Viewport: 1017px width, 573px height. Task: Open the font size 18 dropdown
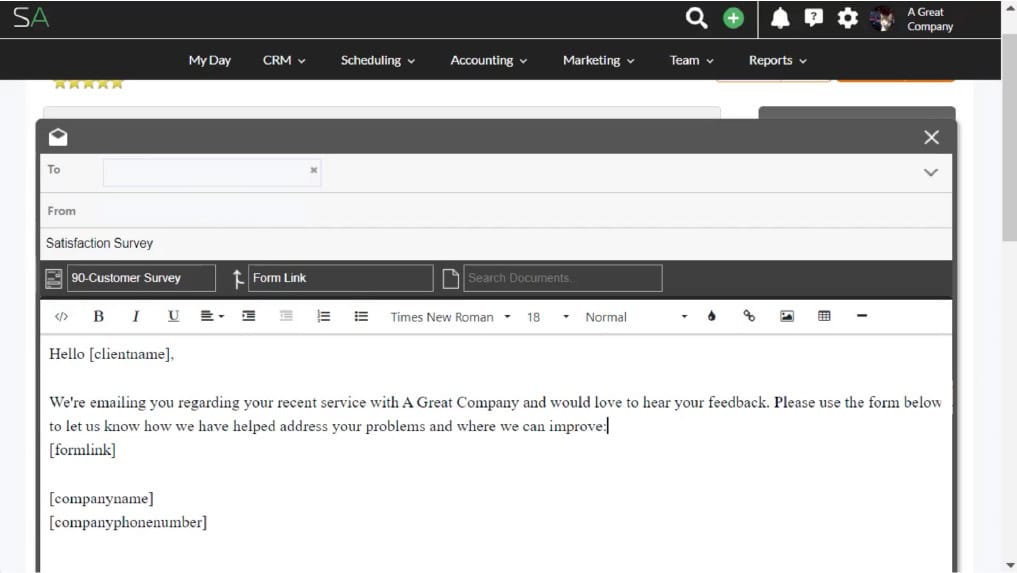[x=547, y=317]
